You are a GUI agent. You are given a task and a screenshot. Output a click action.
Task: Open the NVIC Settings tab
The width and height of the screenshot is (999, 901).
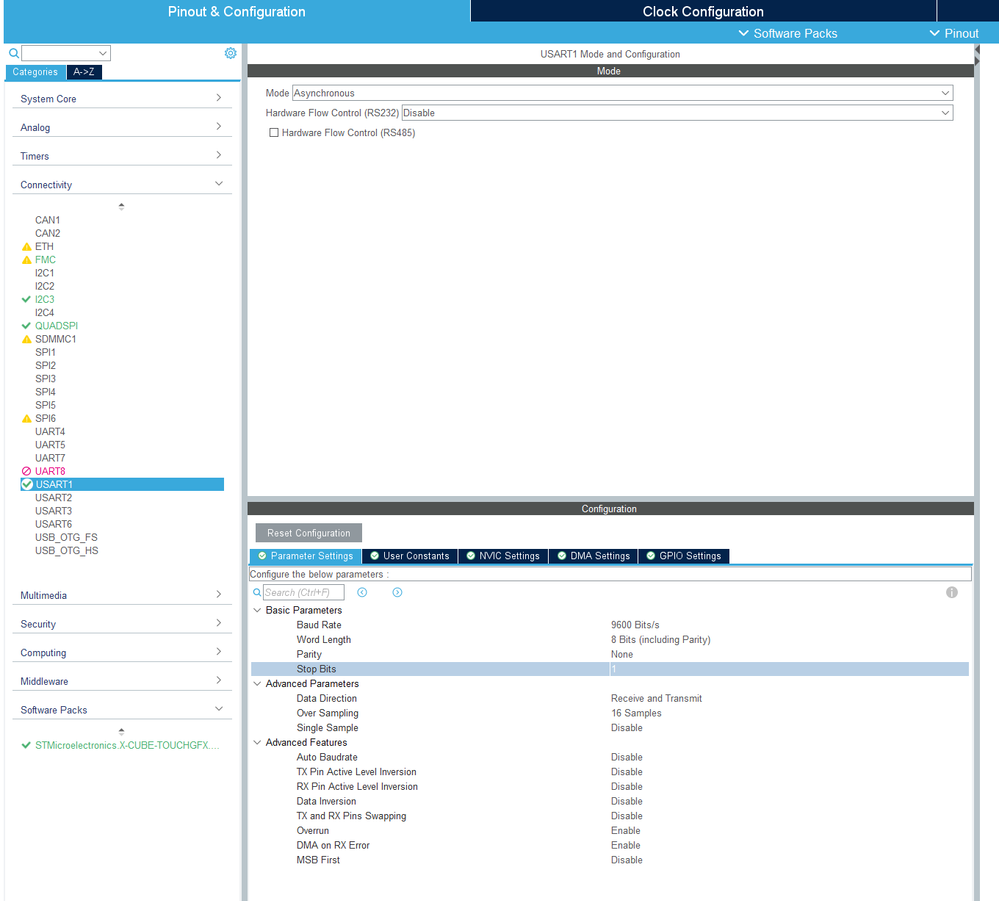click(503, 556)
